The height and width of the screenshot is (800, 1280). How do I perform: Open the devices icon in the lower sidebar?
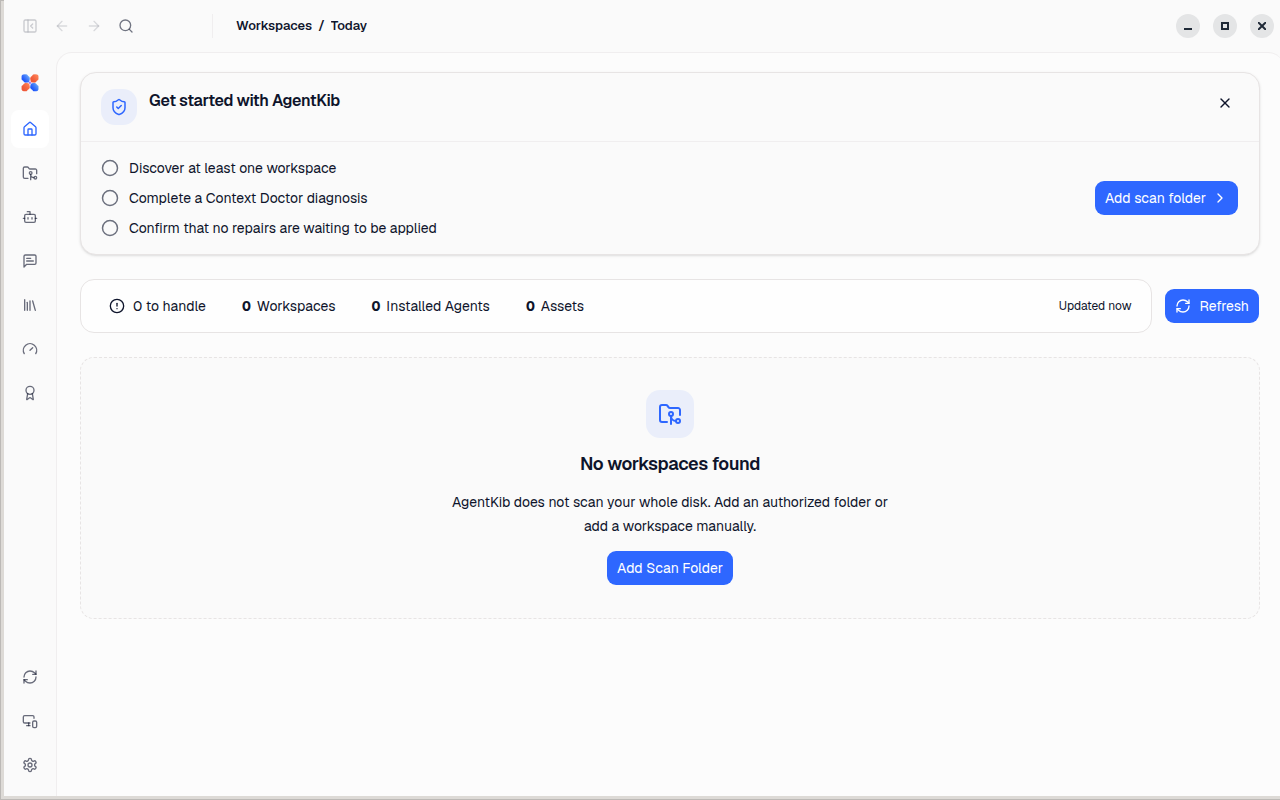30,721
